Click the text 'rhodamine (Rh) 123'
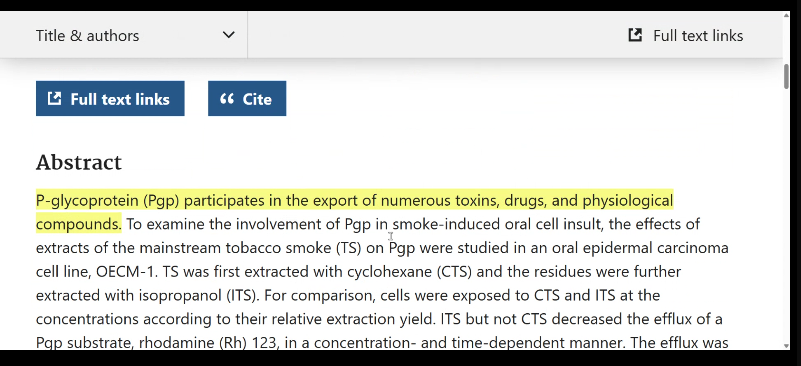 click(207, 342)
